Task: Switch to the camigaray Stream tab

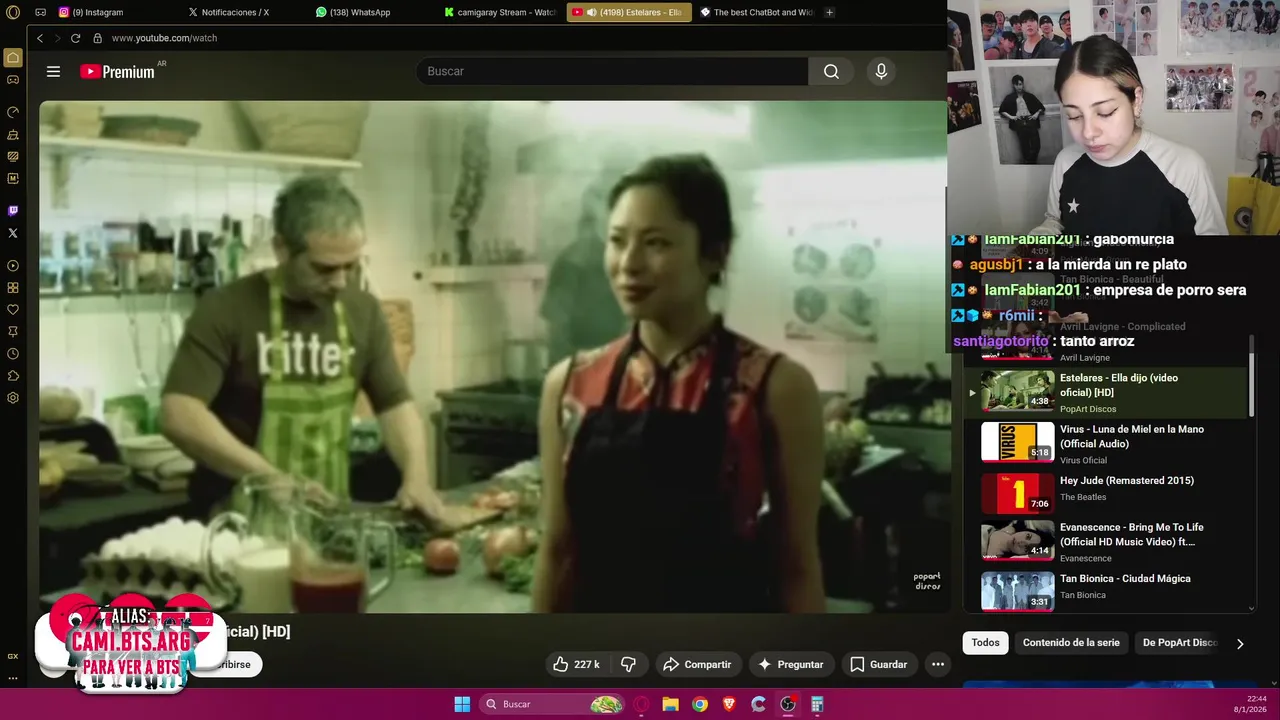Action: [x=499, y=12]
